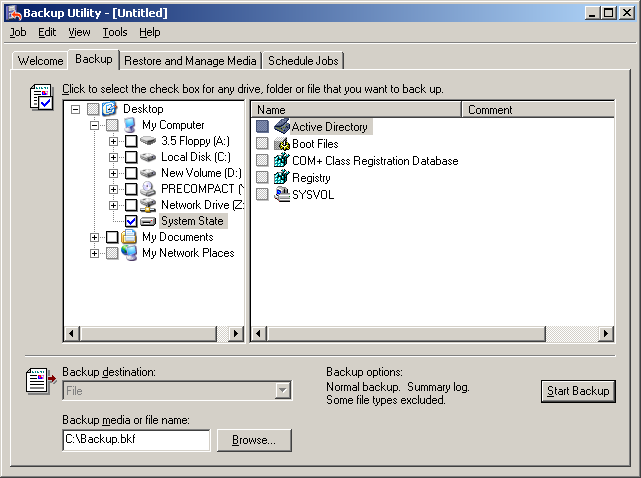Click the tree pane scroll left arrow
This screenshot has height=478, width=641.
(72, 334)
